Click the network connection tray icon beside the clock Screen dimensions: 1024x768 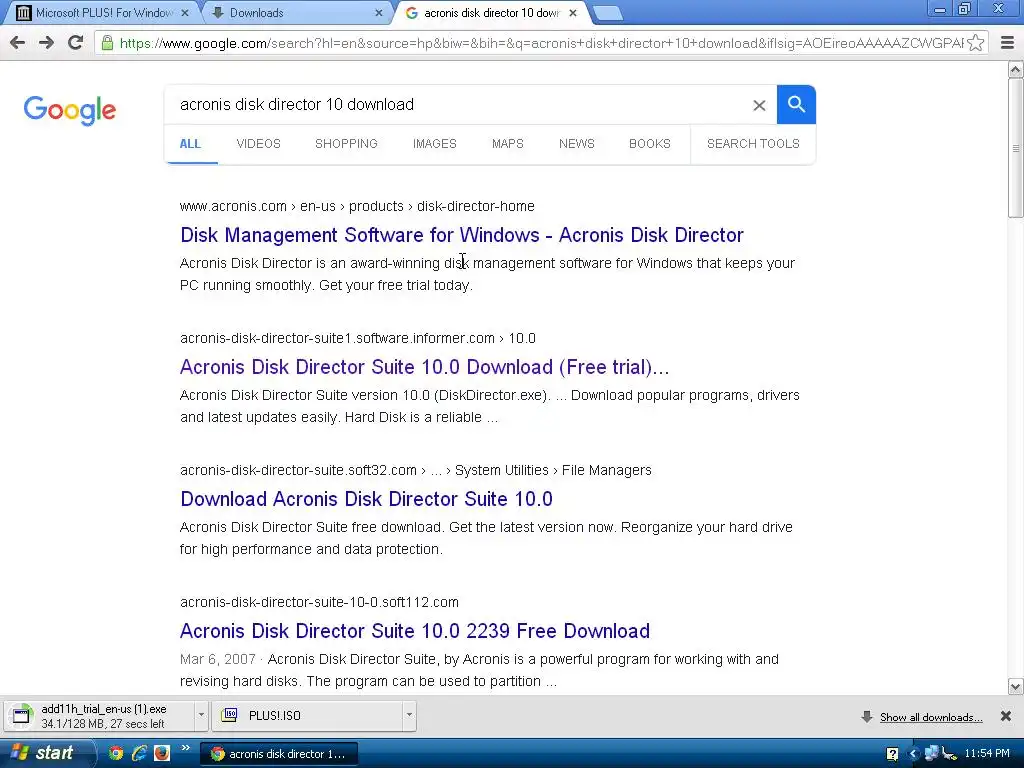point(950,754)
